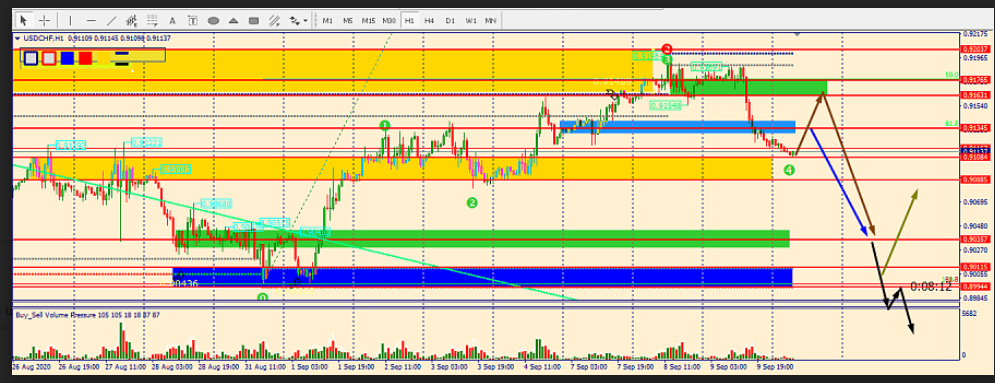Click the green 50.0 Fibonacci level label
The width and height of the screenshot is (995, 383).
click(x=951, y=75)
